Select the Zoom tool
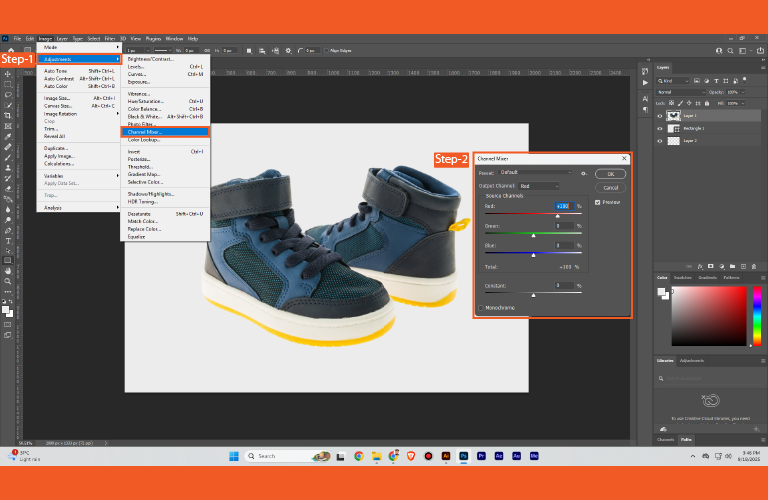The width and height of the screenshot is (768, 500). tap(8, 282)
